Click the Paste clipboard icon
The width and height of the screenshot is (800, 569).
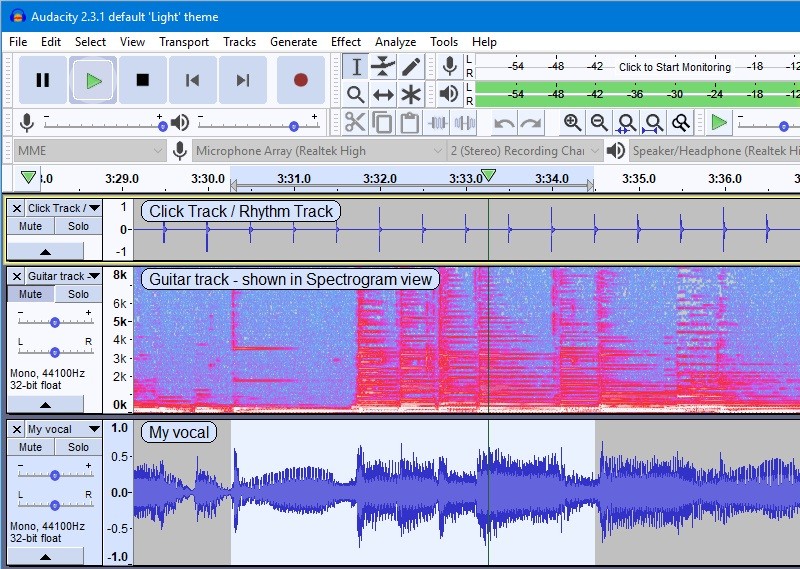409,122
